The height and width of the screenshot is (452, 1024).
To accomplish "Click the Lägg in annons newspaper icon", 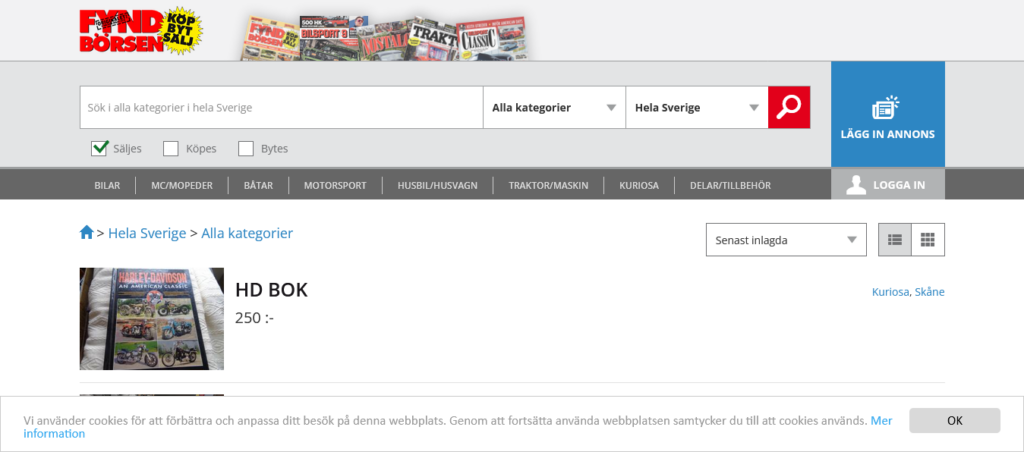I will point(886,108).
